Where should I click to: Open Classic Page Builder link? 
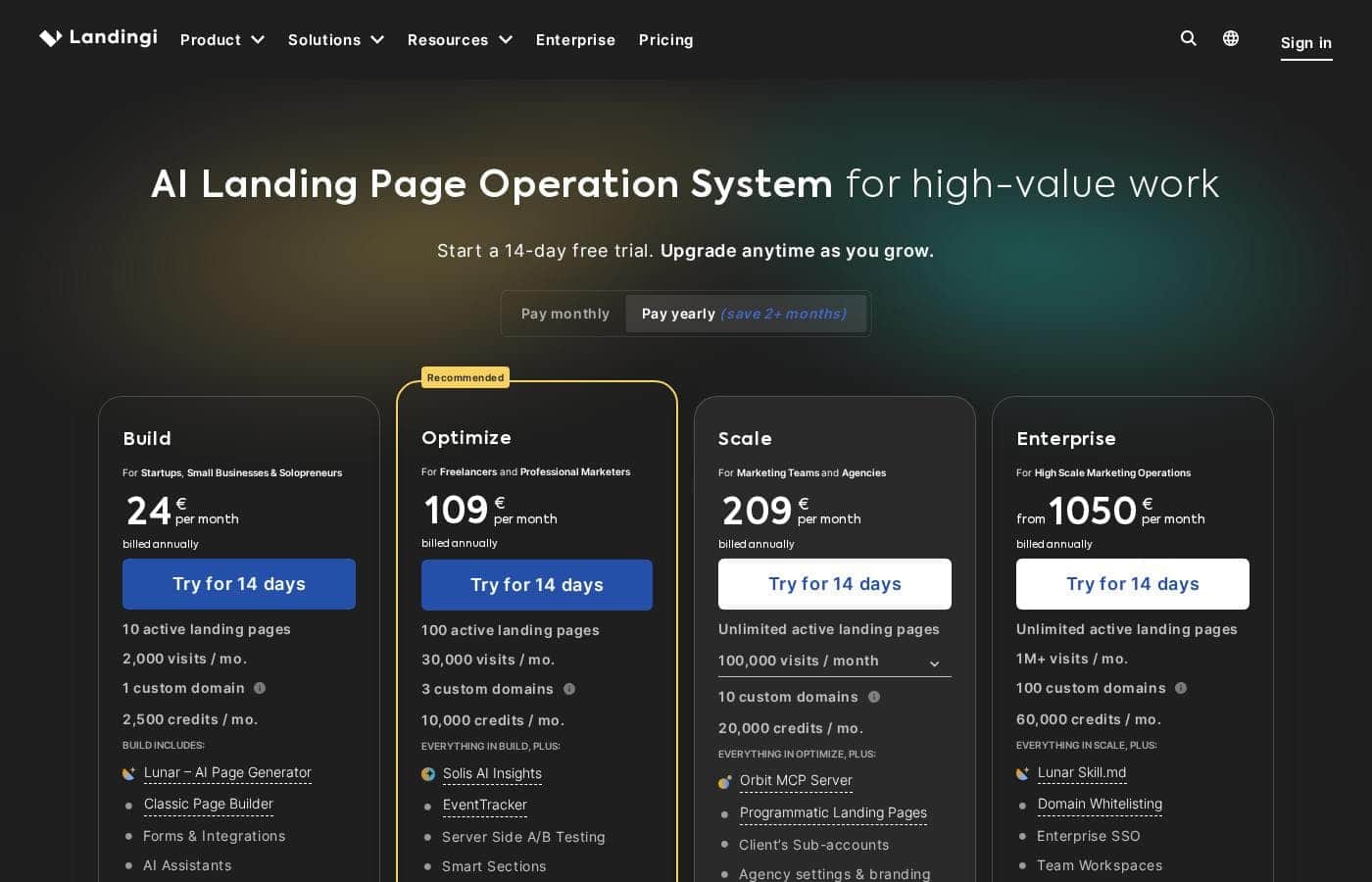(209, 805)
